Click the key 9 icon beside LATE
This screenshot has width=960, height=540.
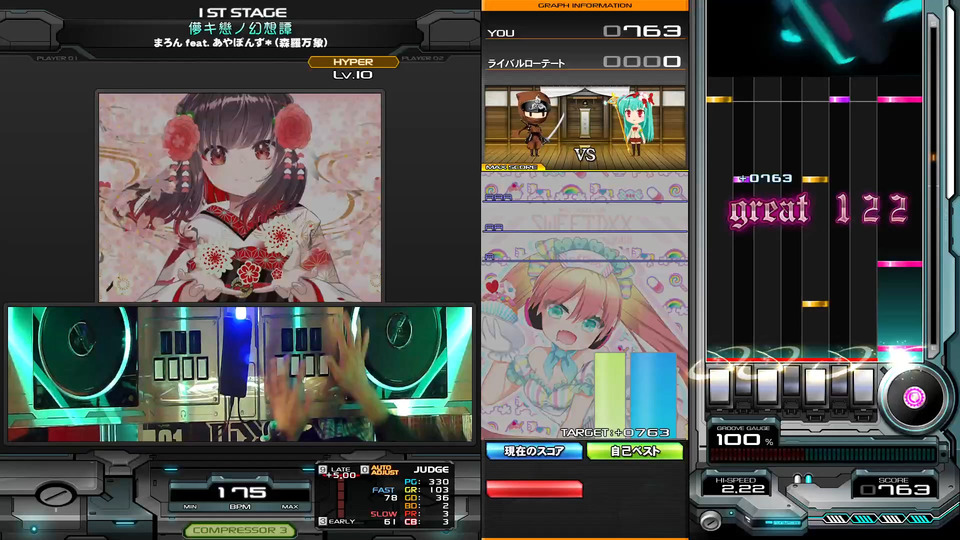323,470
